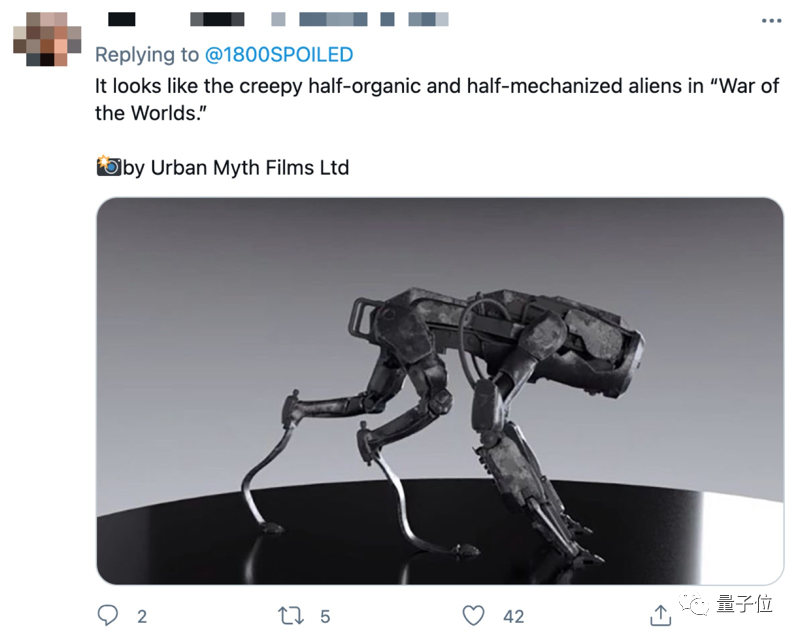The width and height of the screenshot is (798, 638).
Task: Click the blurred handle beside the author name
Action: pyautogui.click(x=360, y=19)
